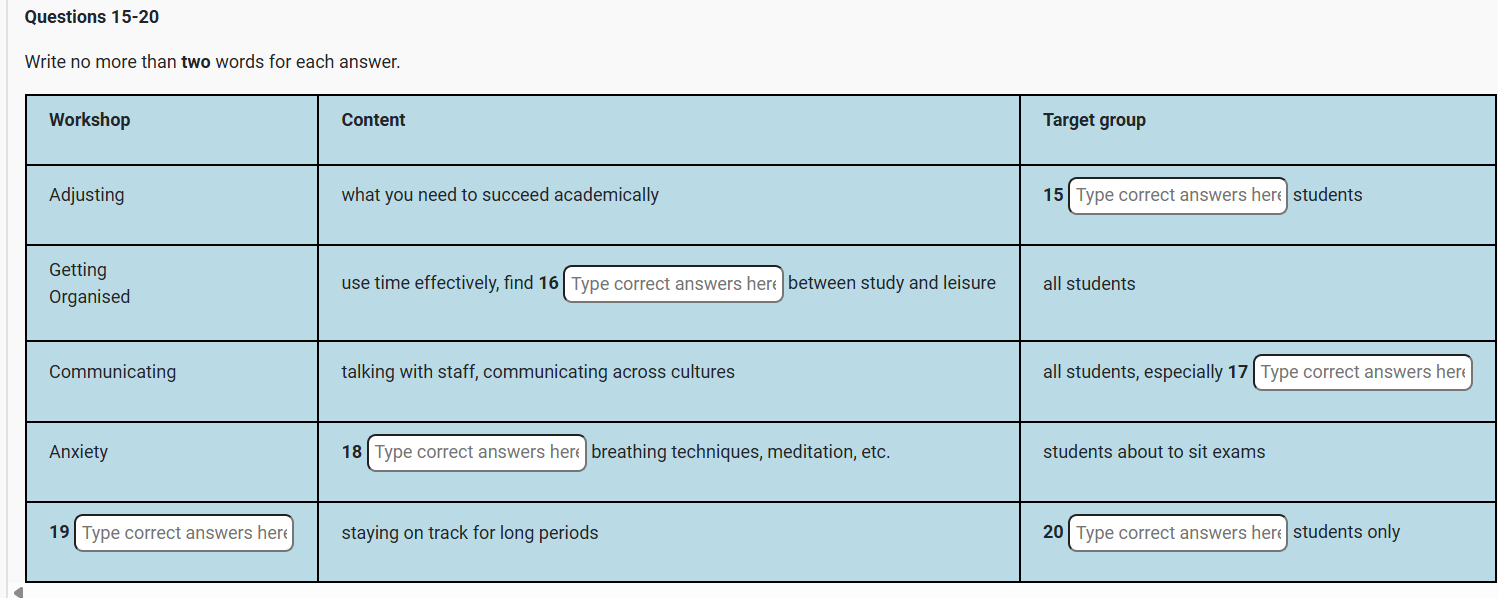Select the "Content" column header
Viewport: 1498px width, 598px height.
pos(373,120)
